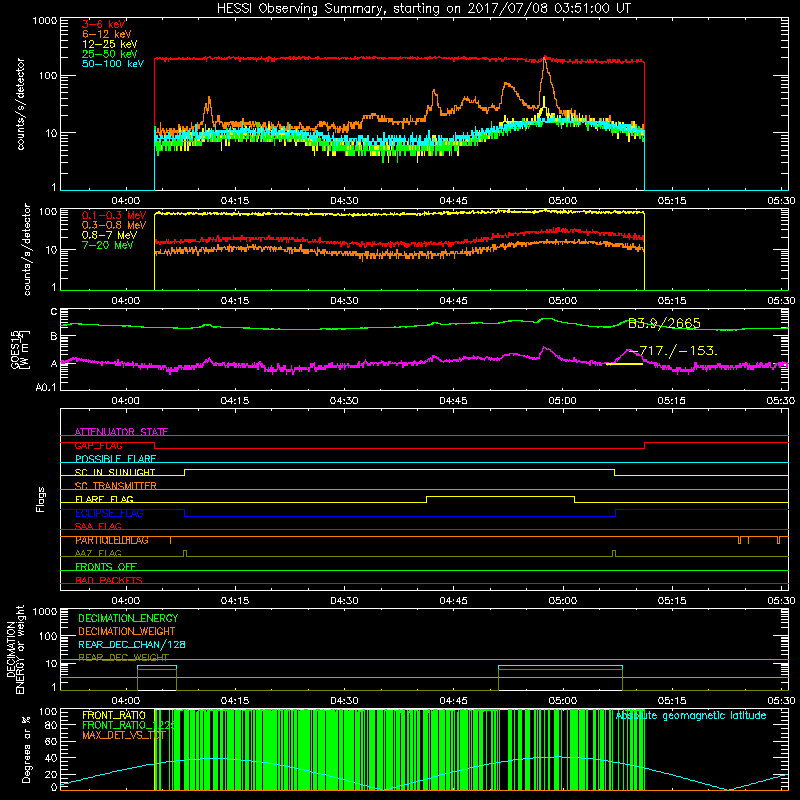
Task: Click the -717./-153. position annotation
Action: coord(673,351)
